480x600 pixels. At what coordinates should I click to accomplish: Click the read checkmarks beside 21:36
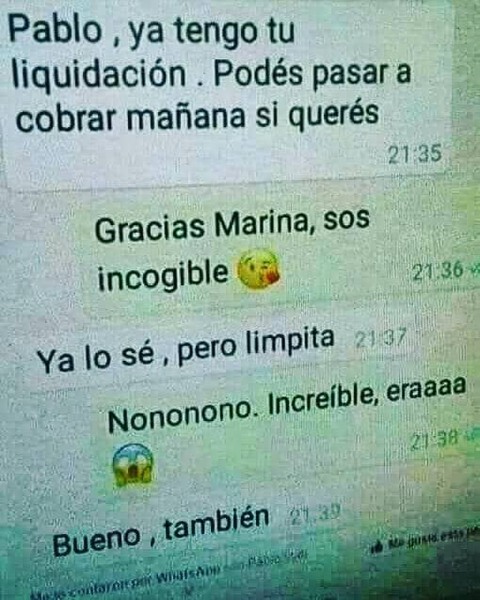tap(474, 270)
